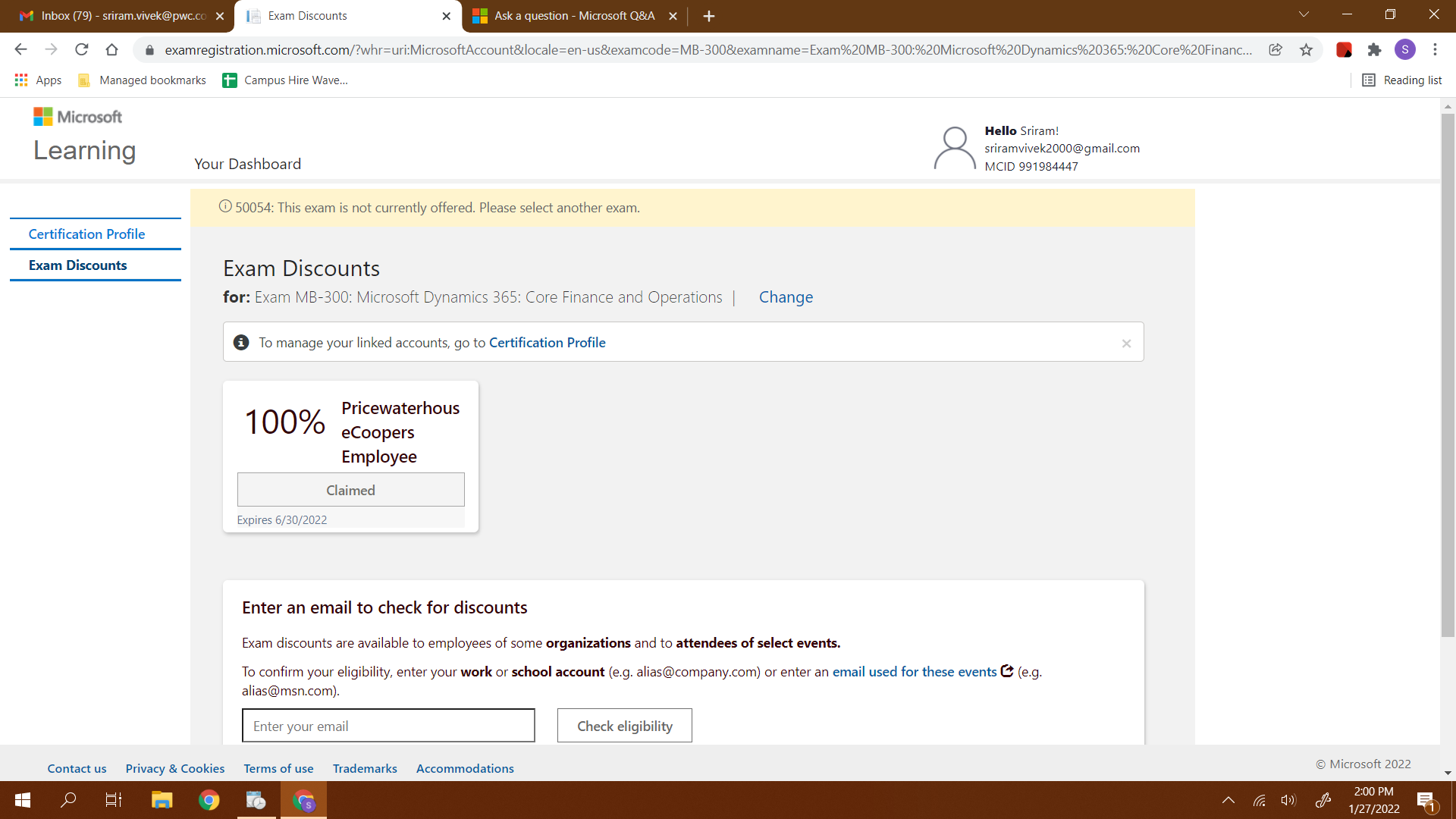Open the Privacy & Cookies footer link
The height and width of the screenshot is (819, 1456).
pyautogui.click(x=175, y=768)
